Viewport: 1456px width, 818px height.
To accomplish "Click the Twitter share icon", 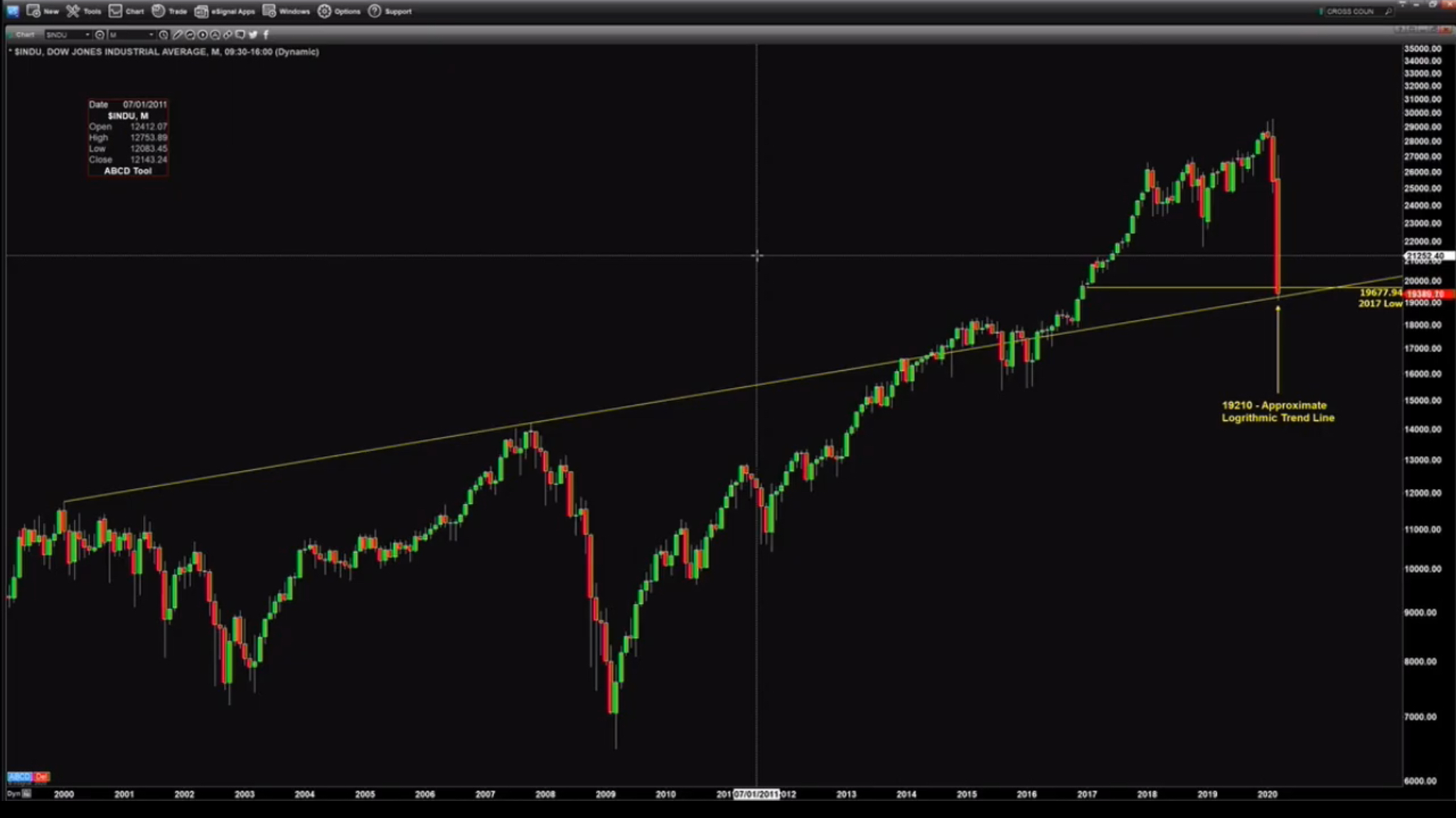I will tap(253, 35).
